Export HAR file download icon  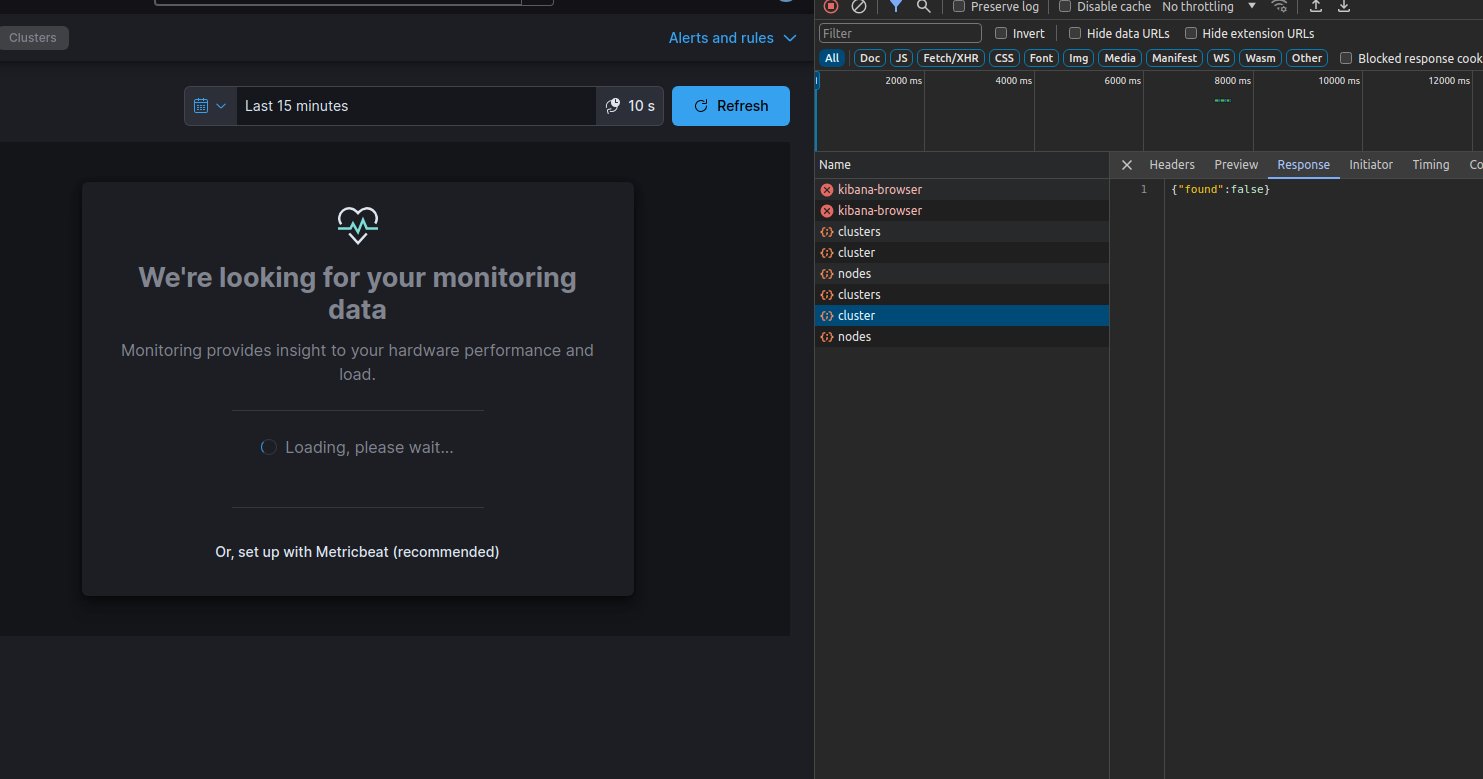pyautogui.click(x=1344, y=6)
